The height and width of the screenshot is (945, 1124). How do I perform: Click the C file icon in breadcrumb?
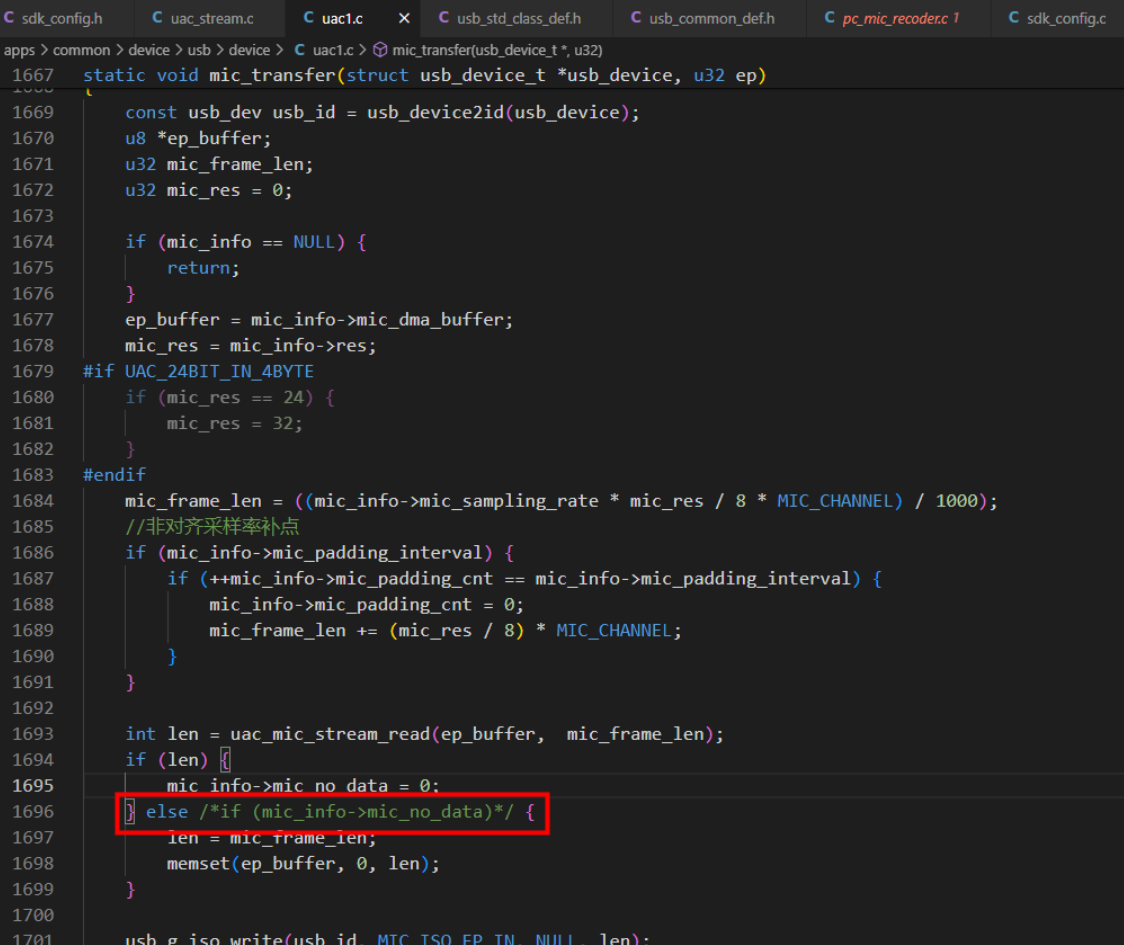(x=300, y=50)
